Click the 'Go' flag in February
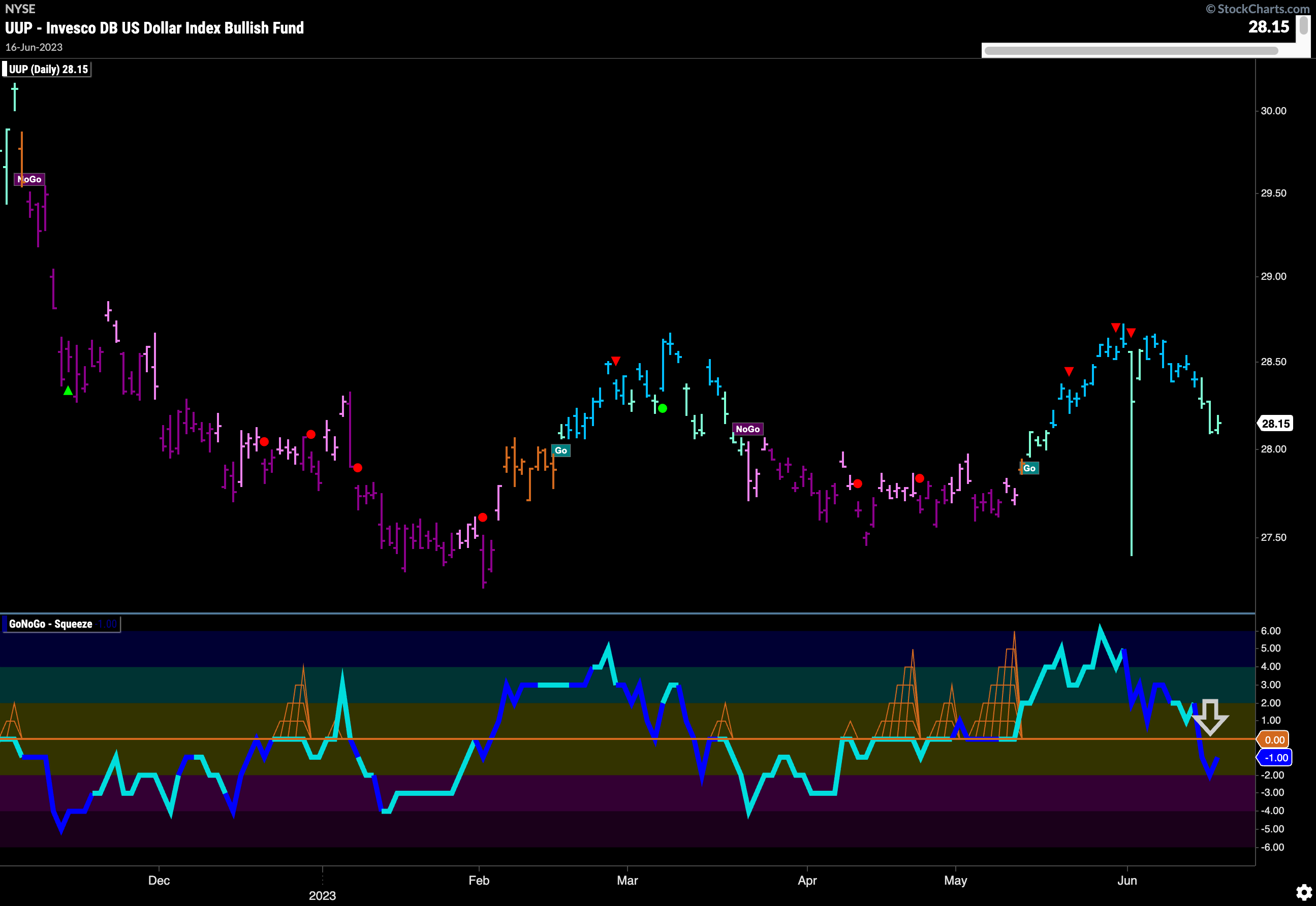The width and height of the screenshot is (1316, 906). click(560, 451)
